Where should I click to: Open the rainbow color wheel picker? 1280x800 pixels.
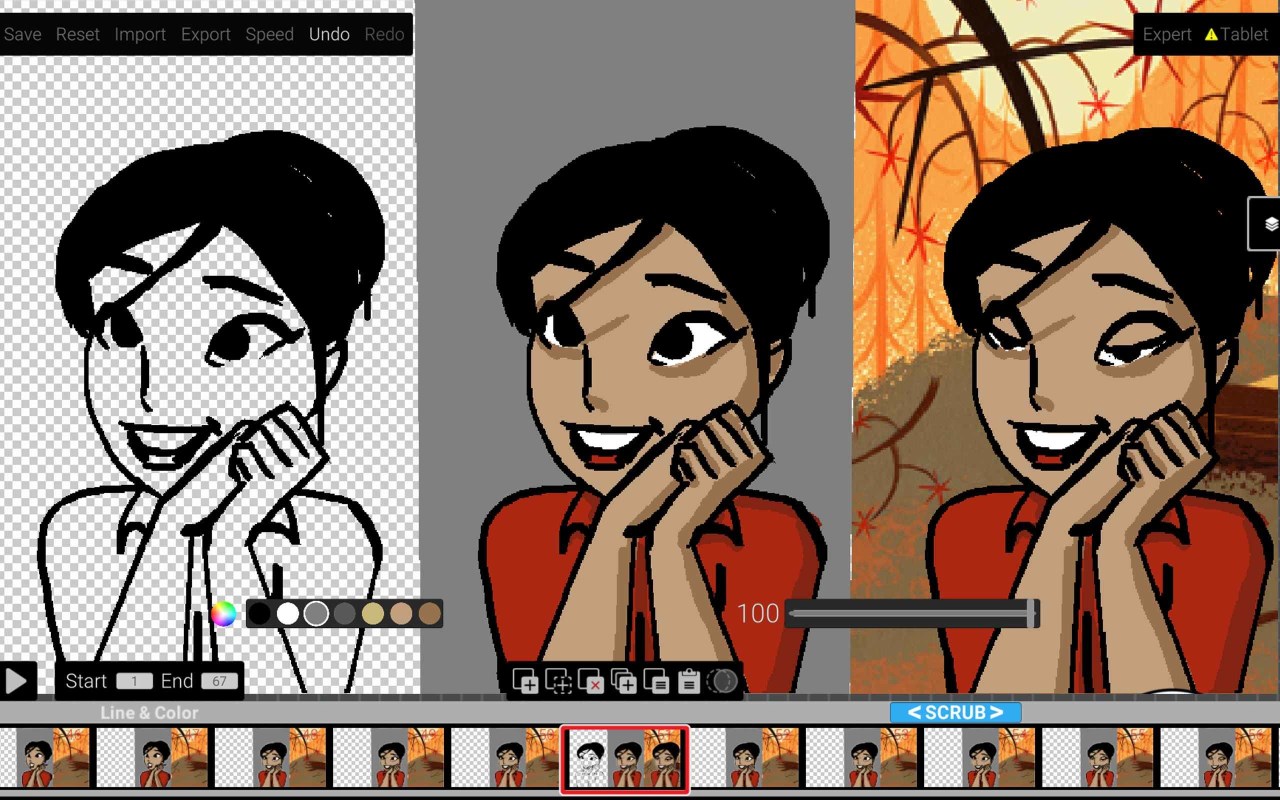pos(224,614)
